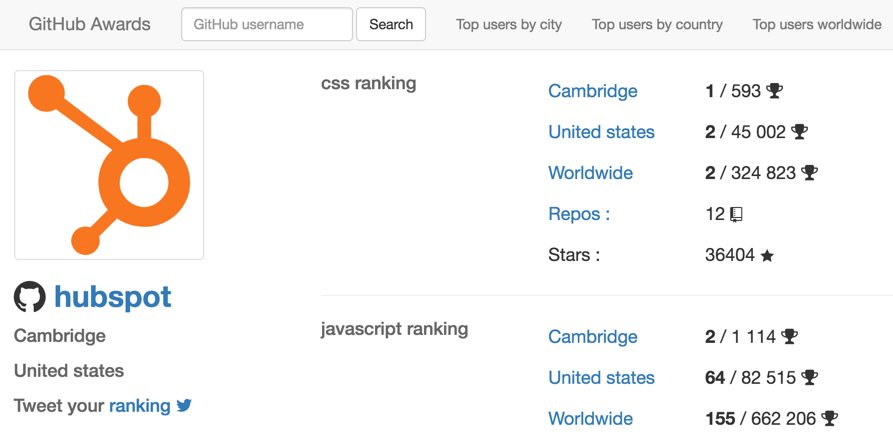Click trophy icon next to 2 / 45 002
The image size is (893, 441).
(x=800, y=132)
